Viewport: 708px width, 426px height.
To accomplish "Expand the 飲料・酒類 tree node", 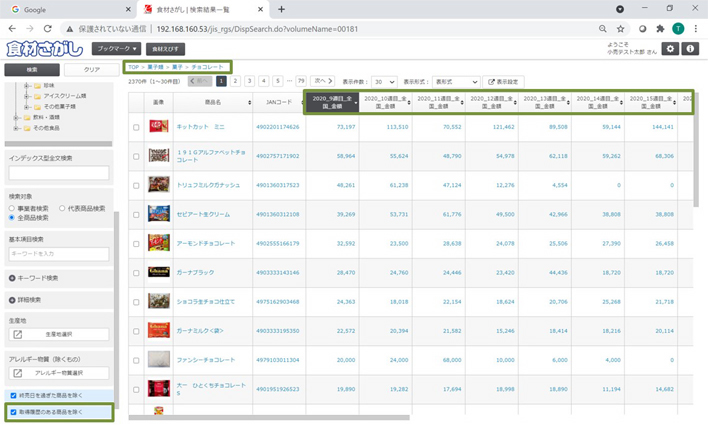I will click(17, 117).
